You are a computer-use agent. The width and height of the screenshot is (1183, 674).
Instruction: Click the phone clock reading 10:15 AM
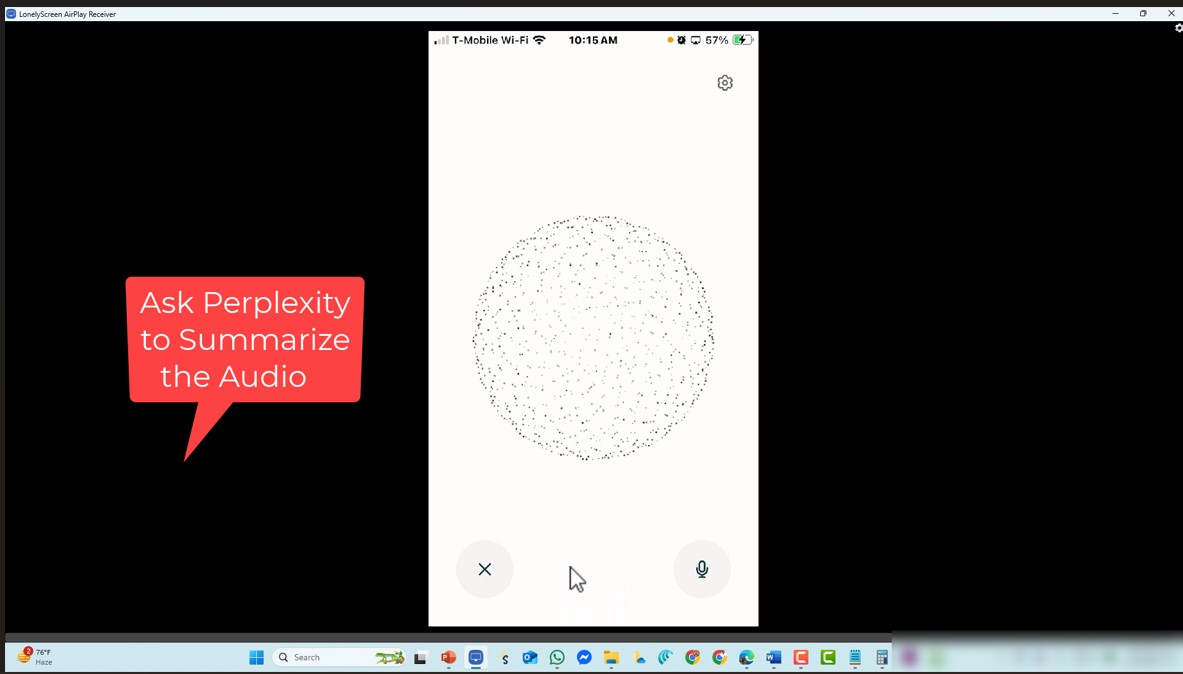pyautogui.click(x=593, y=40)
